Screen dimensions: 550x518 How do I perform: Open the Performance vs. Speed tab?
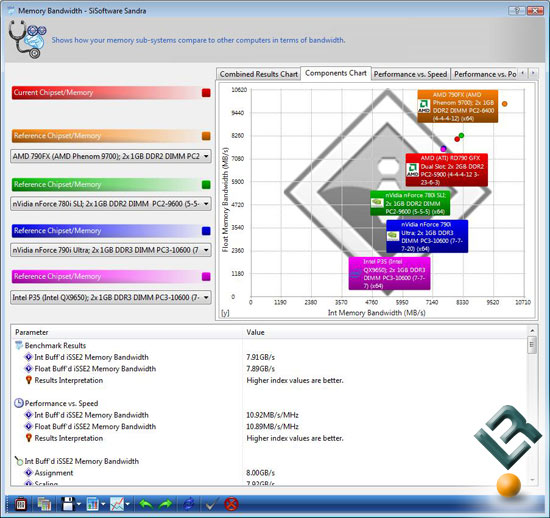click(410, 74)
